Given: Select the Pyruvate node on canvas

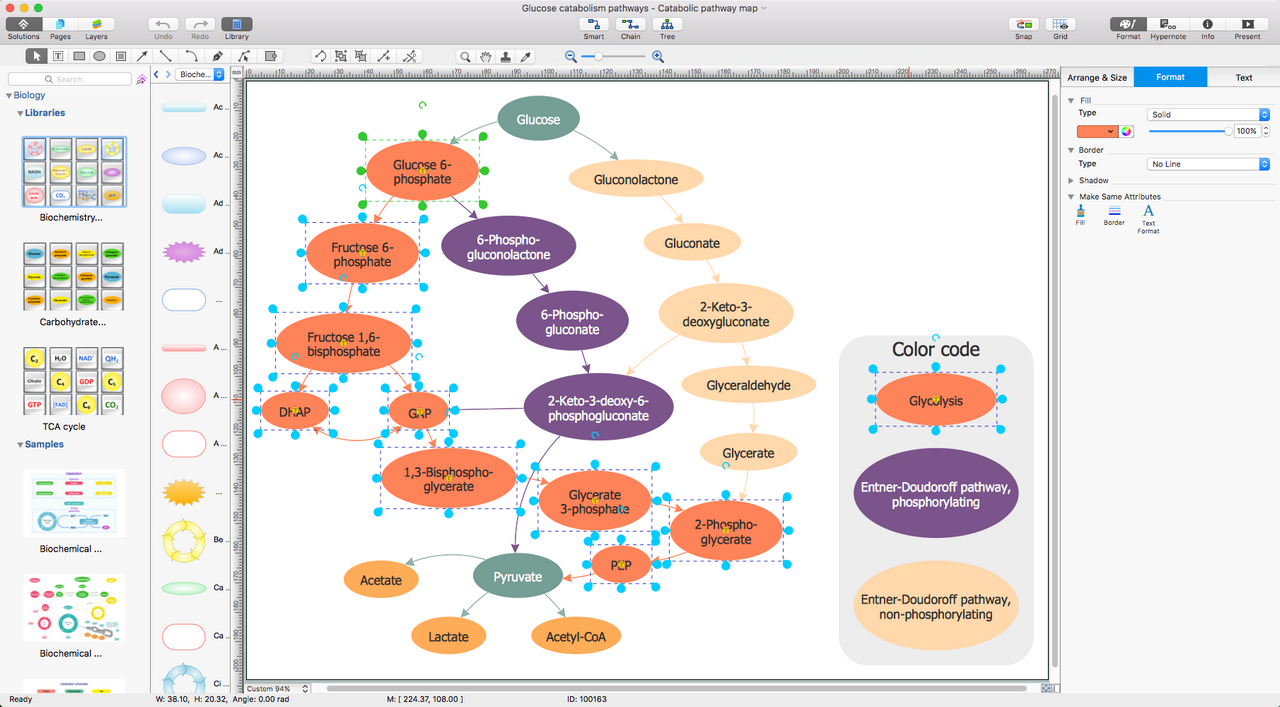Looking at the screenshot, I should (x=518, y=577).
